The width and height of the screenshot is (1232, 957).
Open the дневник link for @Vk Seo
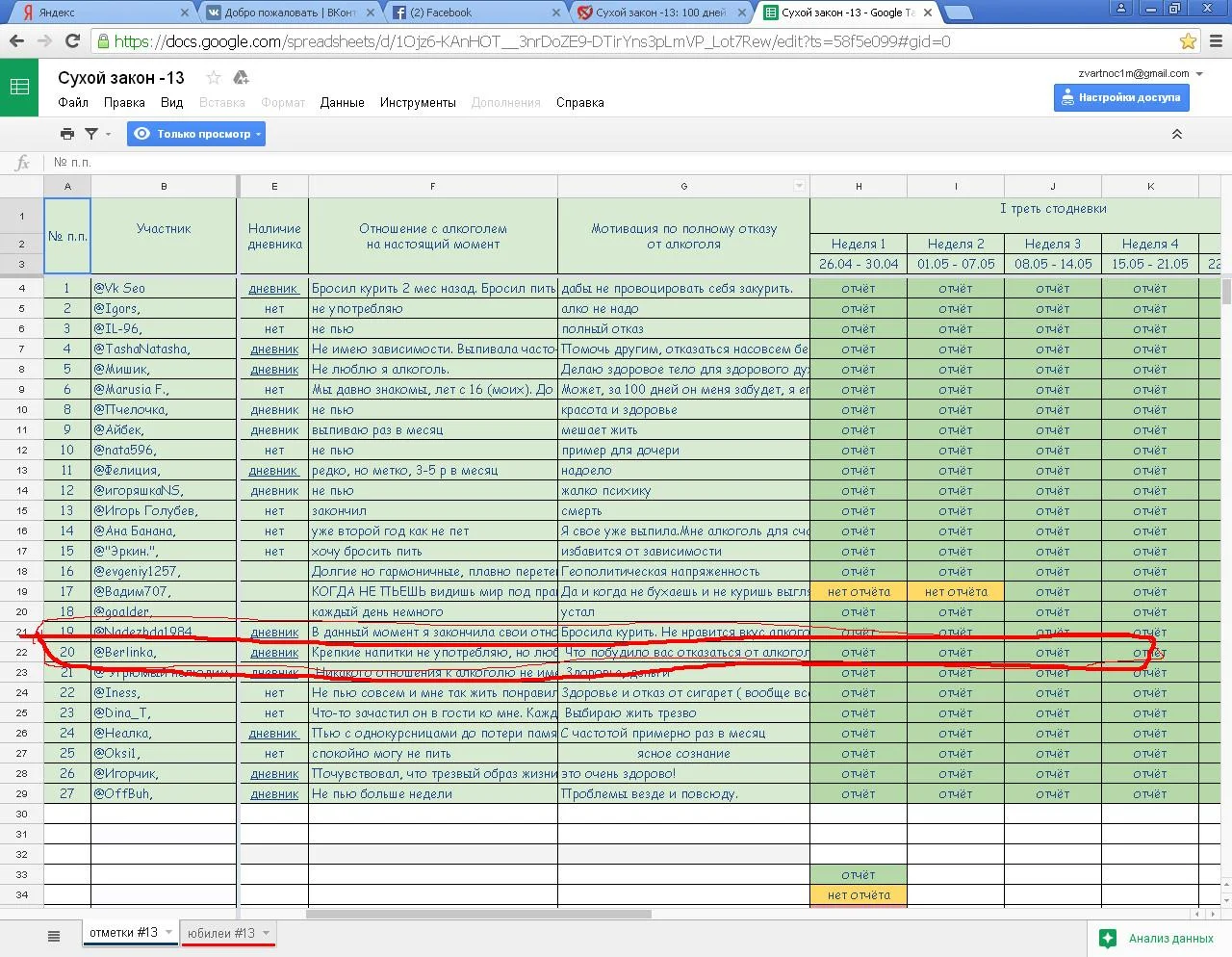[x=273, y=288]
